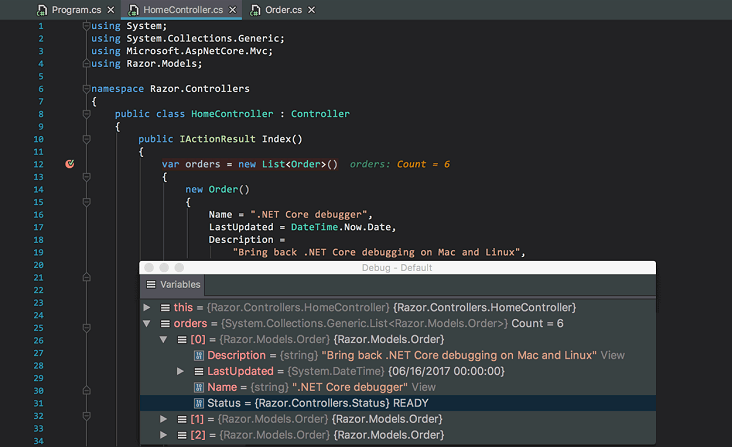The image size is (732, 447).
Task: Expand the LastUpdated DateTime node
Action: pyautogui.click(x=181, y=371)
